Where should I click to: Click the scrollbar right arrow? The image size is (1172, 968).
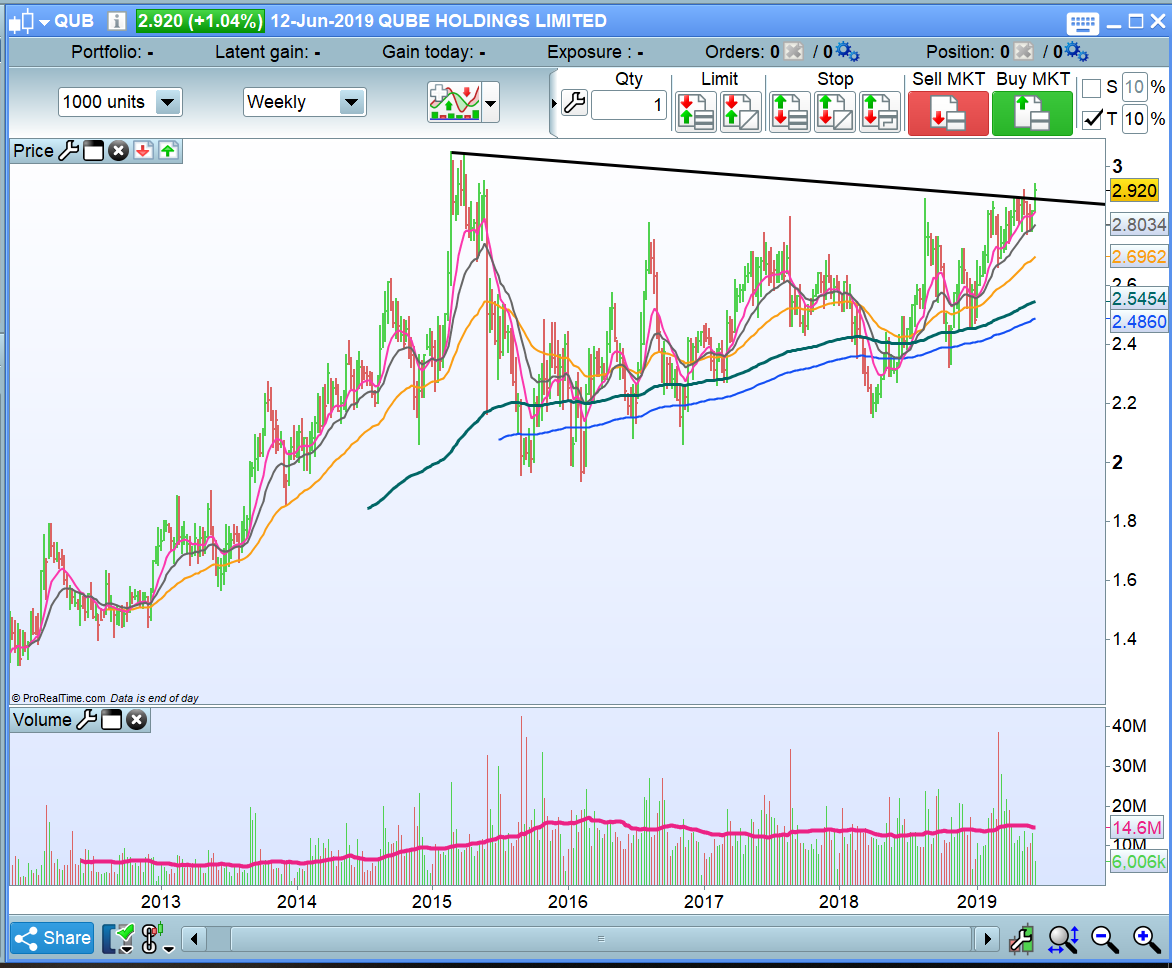click(x=987, y=939)
